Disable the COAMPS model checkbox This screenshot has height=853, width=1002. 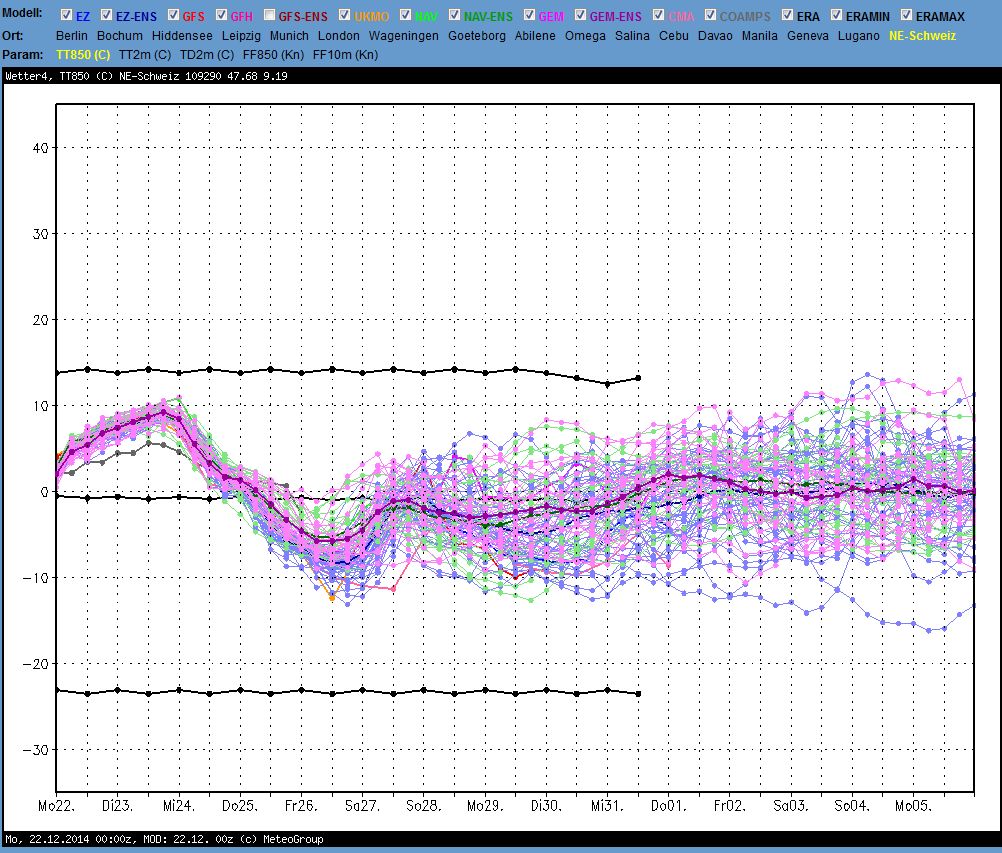coord(710,15)
